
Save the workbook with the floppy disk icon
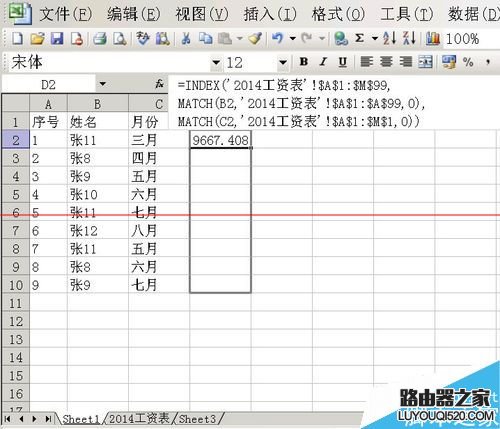coord(57,39)
